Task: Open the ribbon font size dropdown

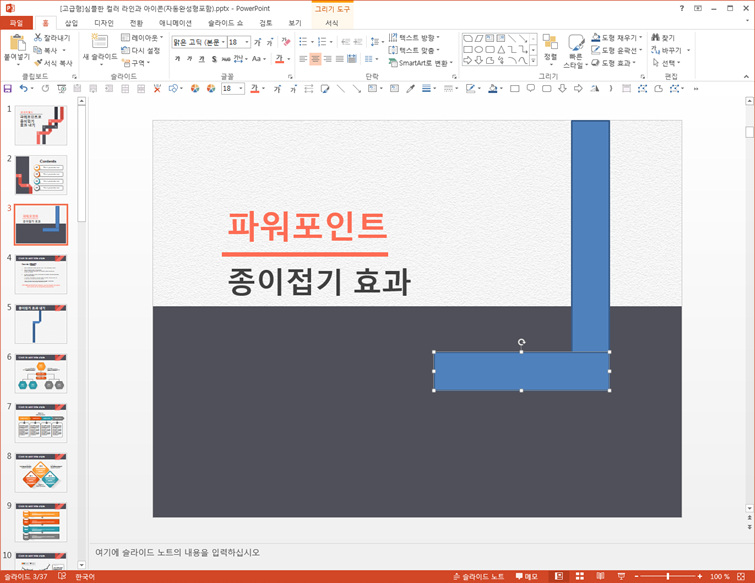Action: 247,42
